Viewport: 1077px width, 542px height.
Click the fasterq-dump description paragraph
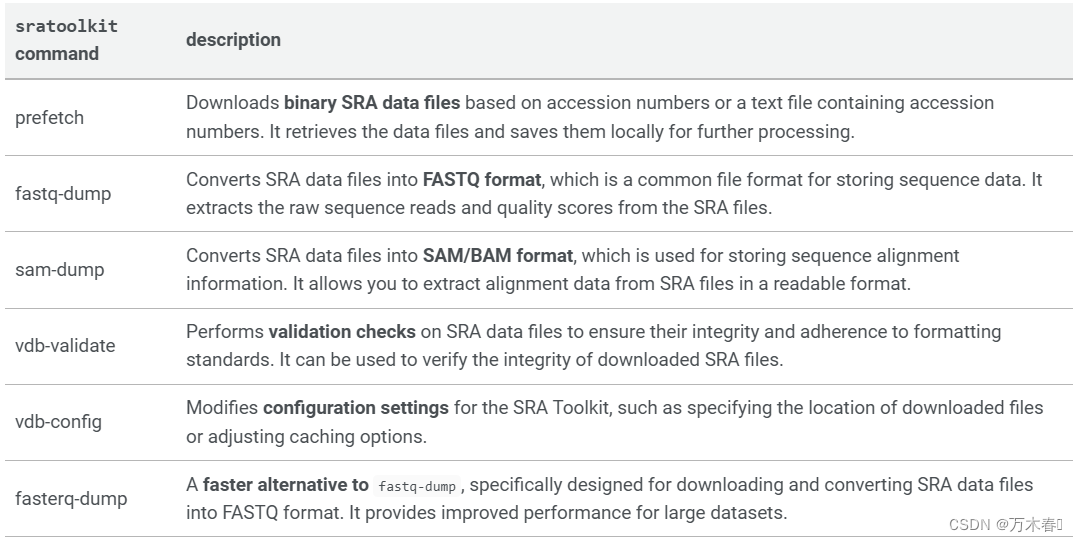(x=609, y=498)
